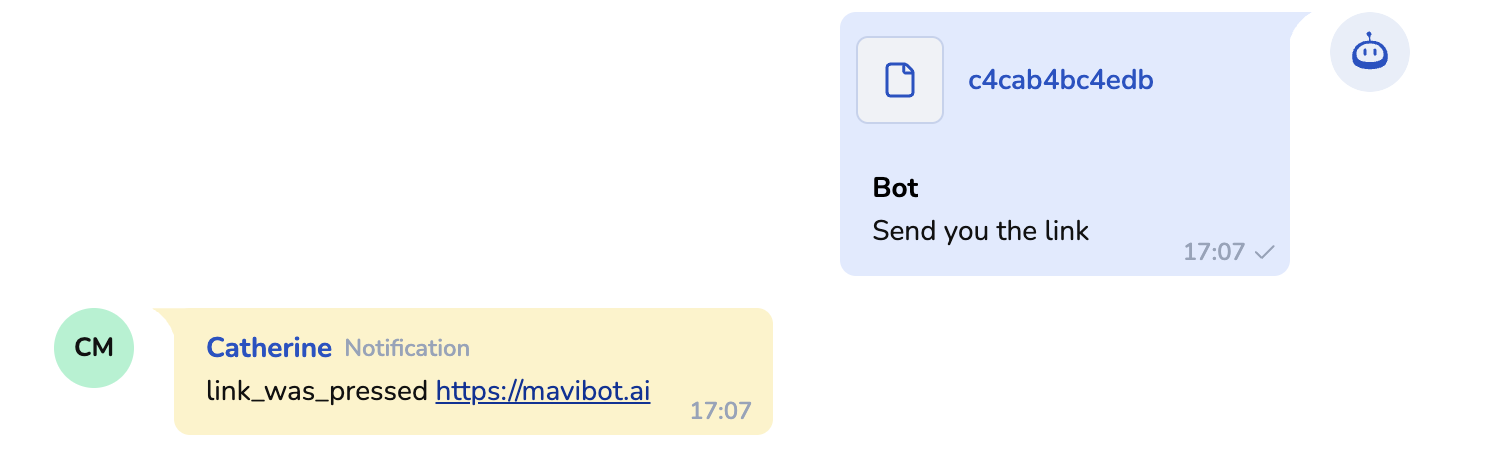1496x470 pixels.
Task: Click the 17:07 timestamp in yellow notification
Action: tap(720, 410)
